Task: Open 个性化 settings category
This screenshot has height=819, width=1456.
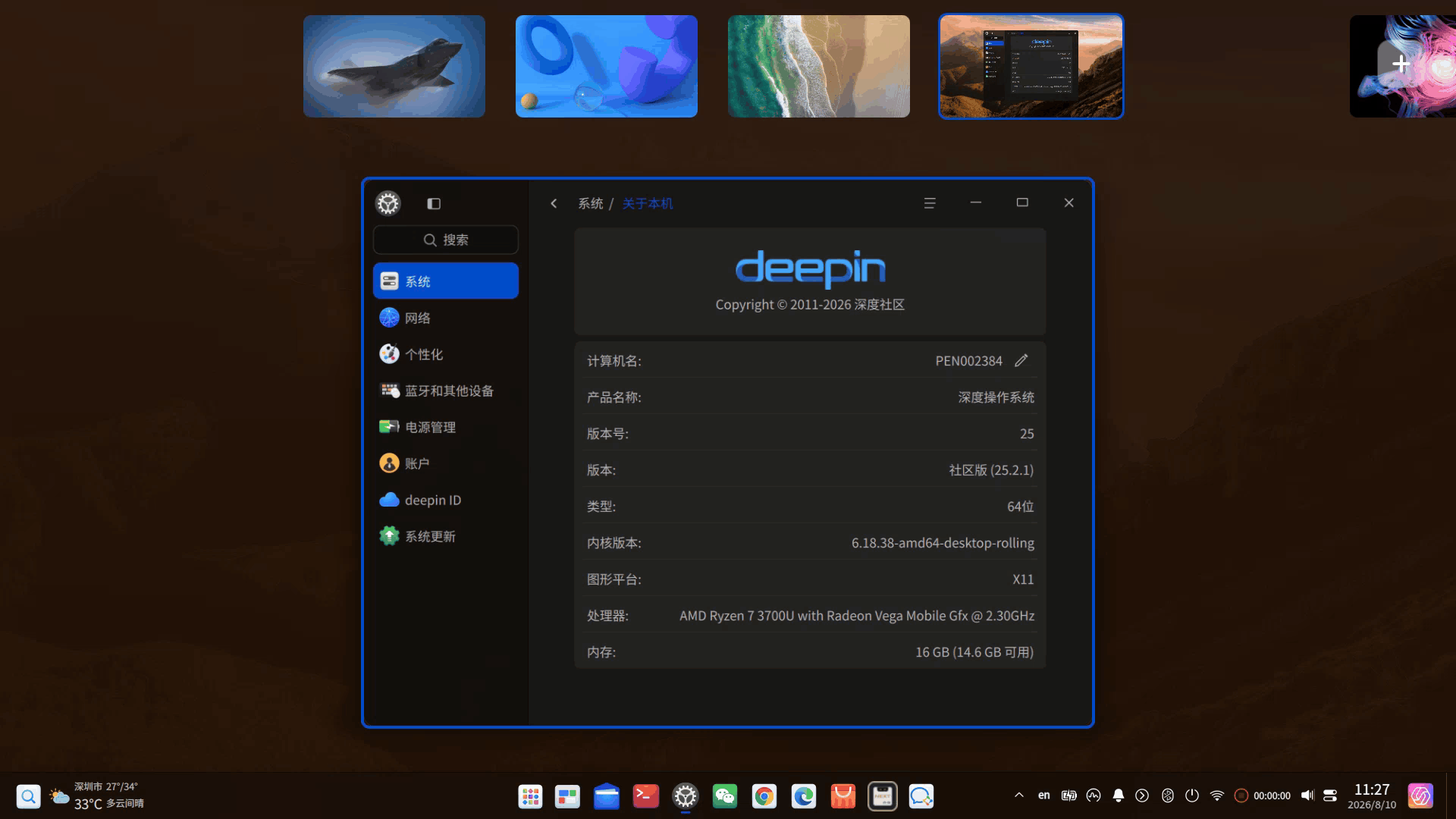Action: click(x=446, y=354)
